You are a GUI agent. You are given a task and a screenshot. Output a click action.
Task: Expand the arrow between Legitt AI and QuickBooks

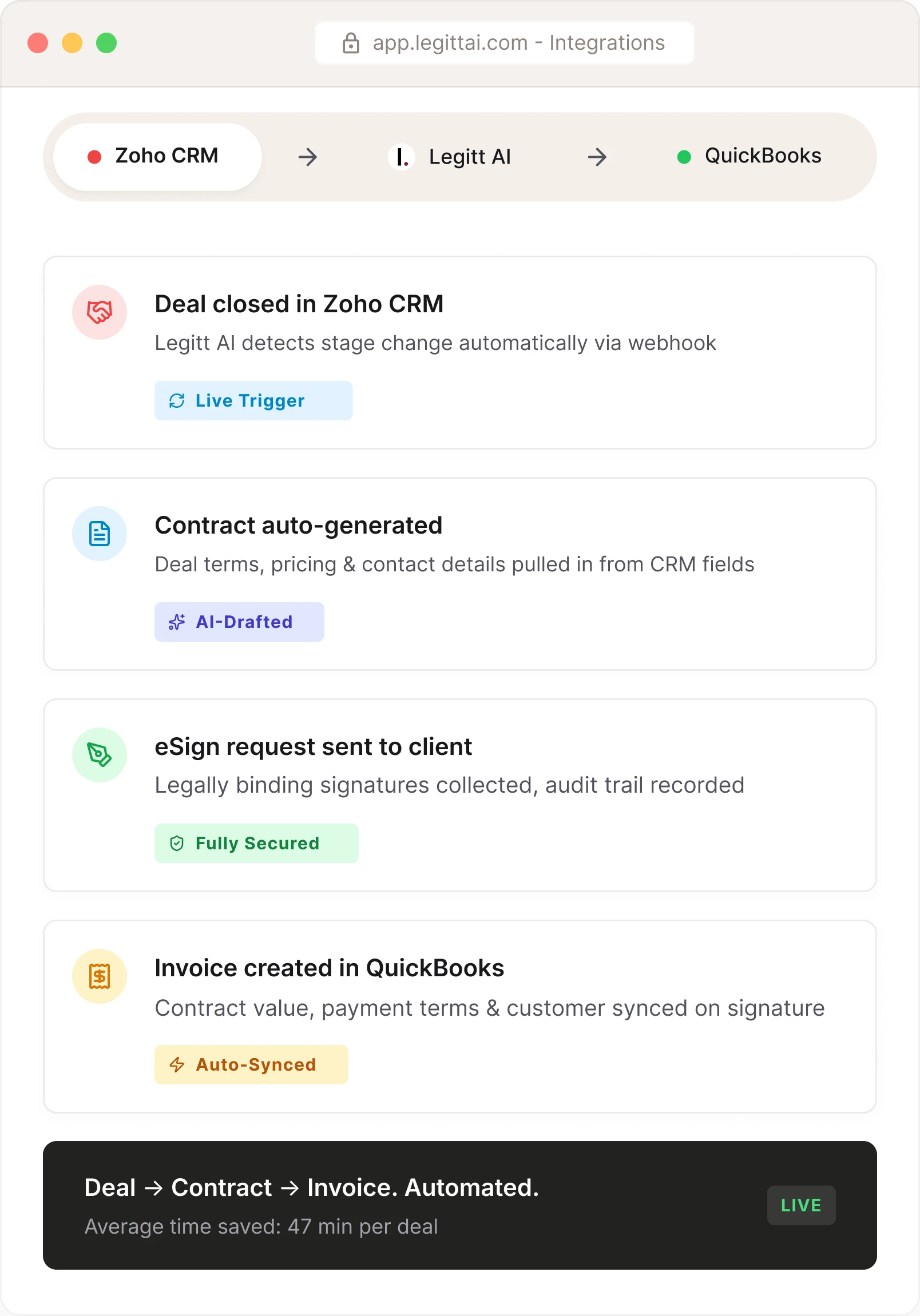(597, 156)
